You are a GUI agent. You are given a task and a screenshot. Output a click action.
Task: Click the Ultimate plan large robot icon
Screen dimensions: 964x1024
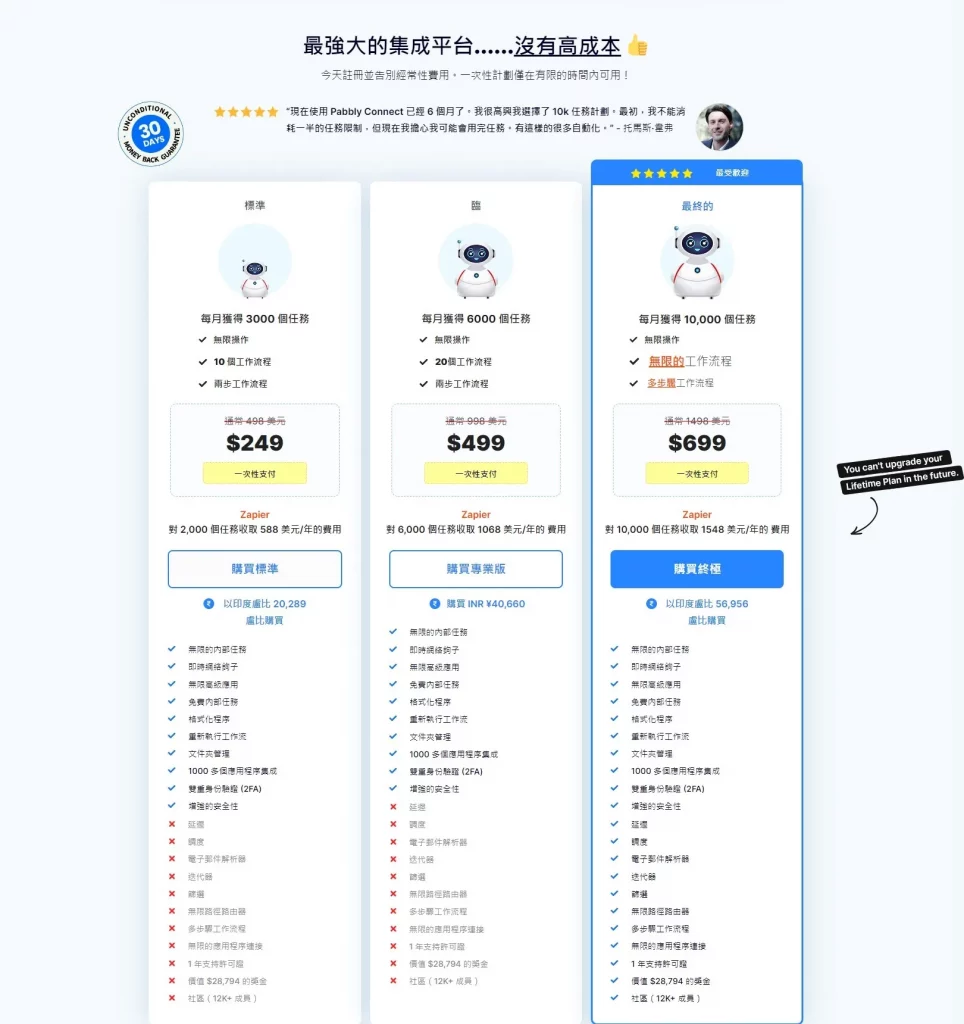pyautogui.click(x=697, y=263)
